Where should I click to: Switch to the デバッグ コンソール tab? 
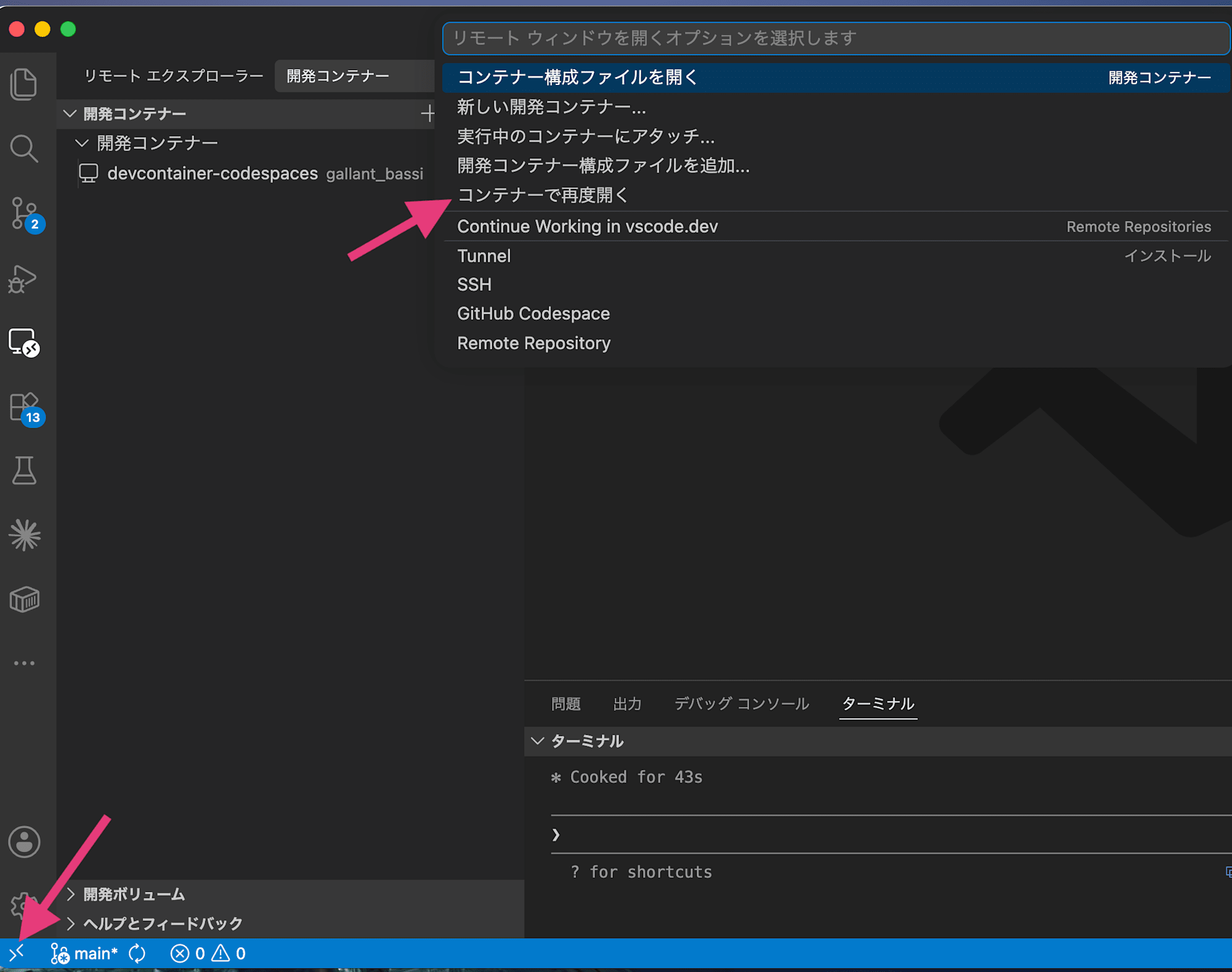click(741, 703)
